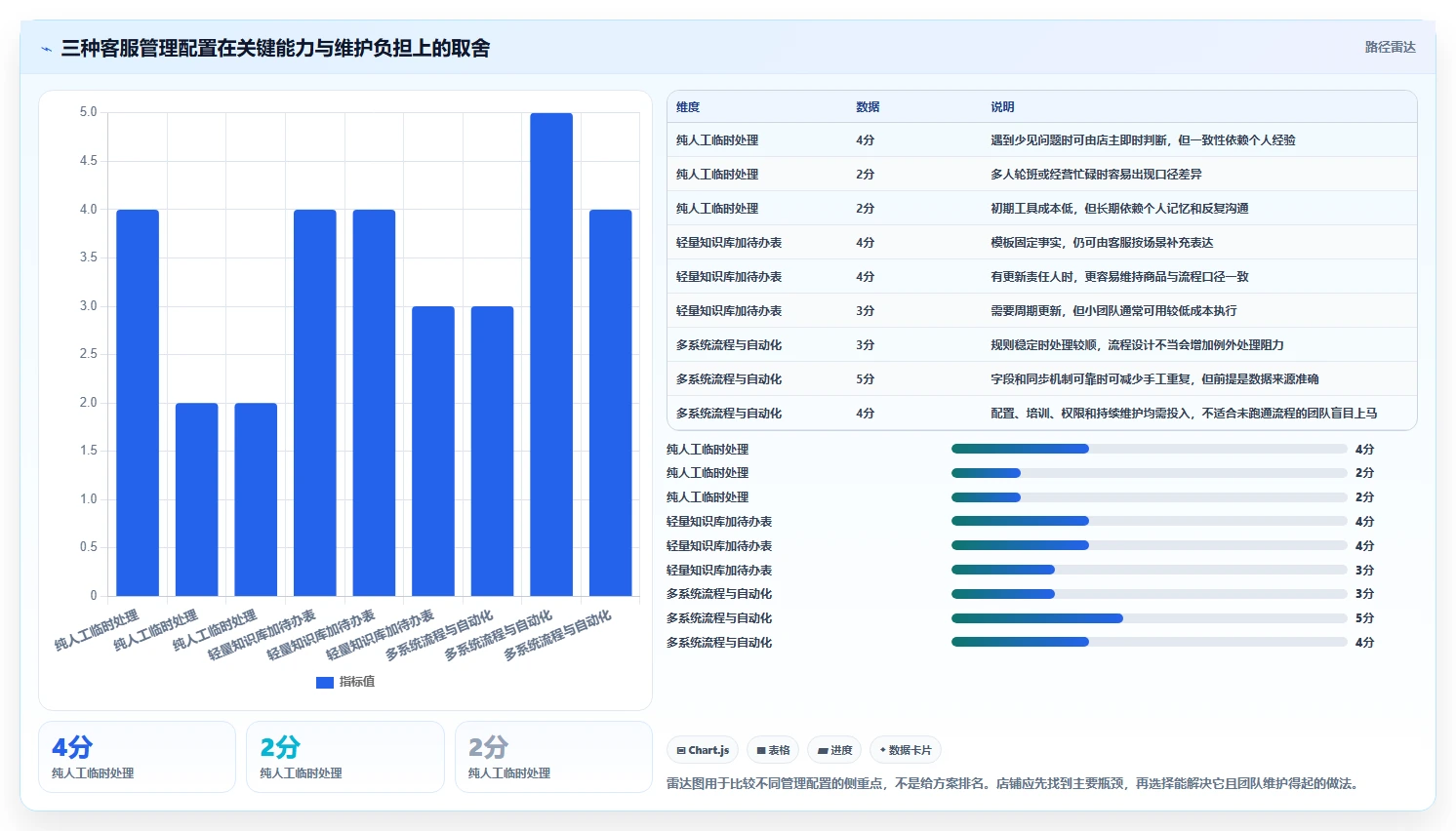The height and width of the screenshot is (831, 1456).
Task: Select row 规则稳定时处理较顺
Action: click(1042, 345)
